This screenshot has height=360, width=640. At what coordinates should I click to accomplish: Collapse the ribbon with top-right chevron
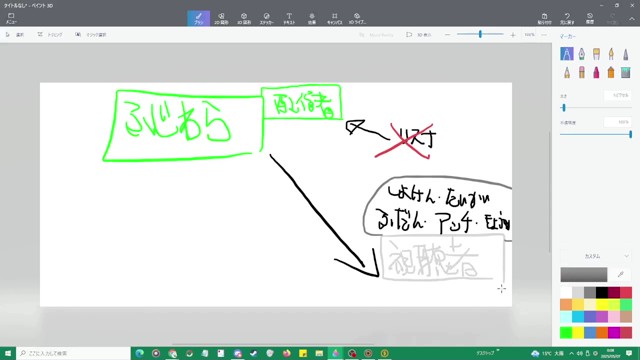tap(631, 19)
